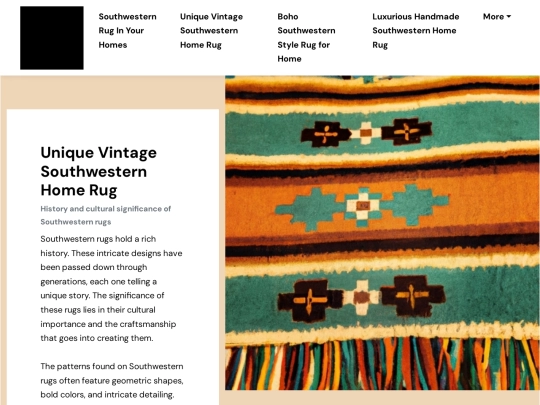Click the teal diamond motif in rug image
Viewport: 540px width, 405px height.
[x=362, y=207]
